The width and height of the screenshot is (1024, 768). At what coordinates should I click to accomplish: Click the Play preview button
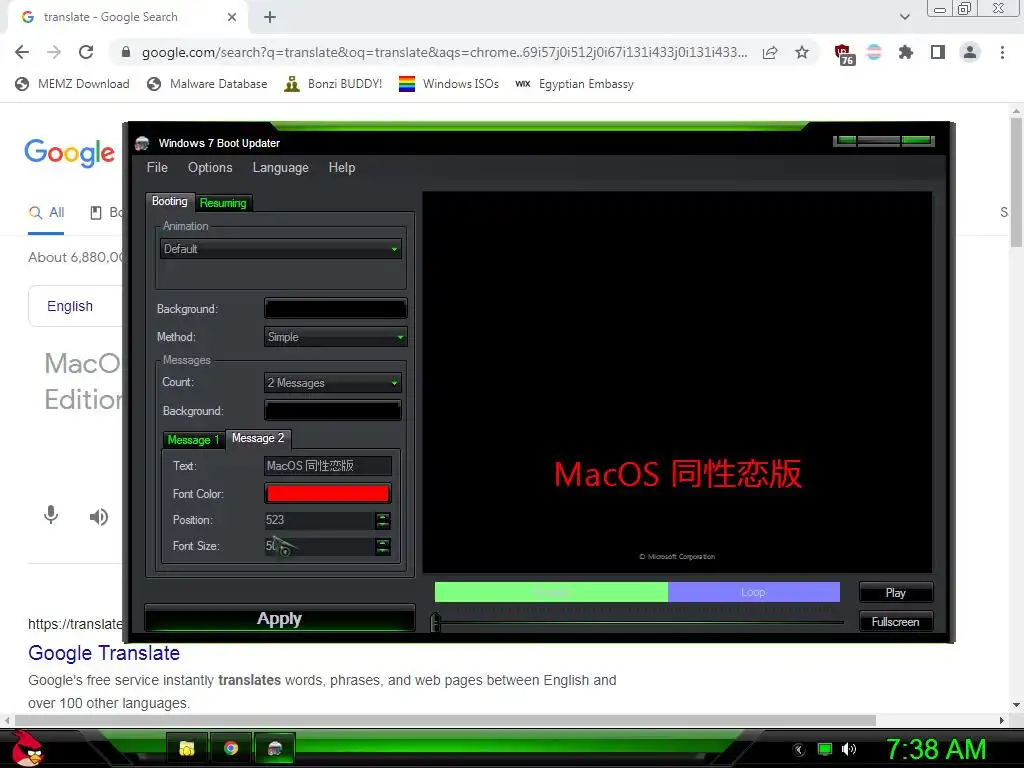pyautogui.click(x=896, y=593)
